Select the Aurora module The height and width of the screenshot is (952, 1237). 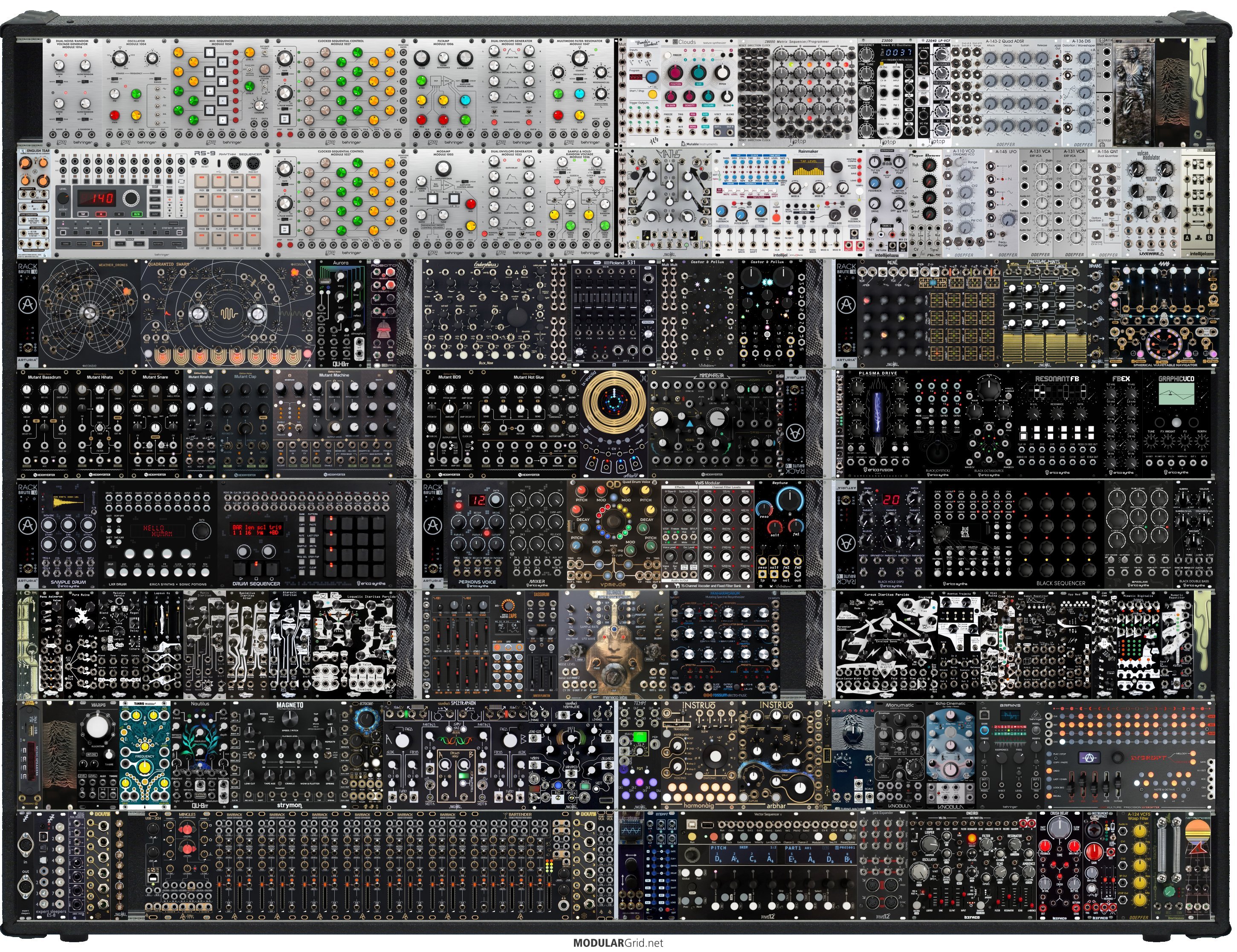[342, 313]
